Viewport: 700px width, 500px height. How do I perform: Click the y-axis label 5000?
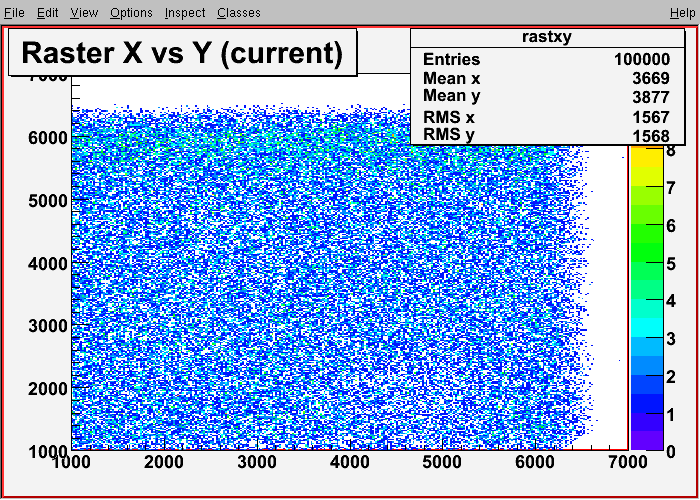pyautogui.click(x=48, y=201)
